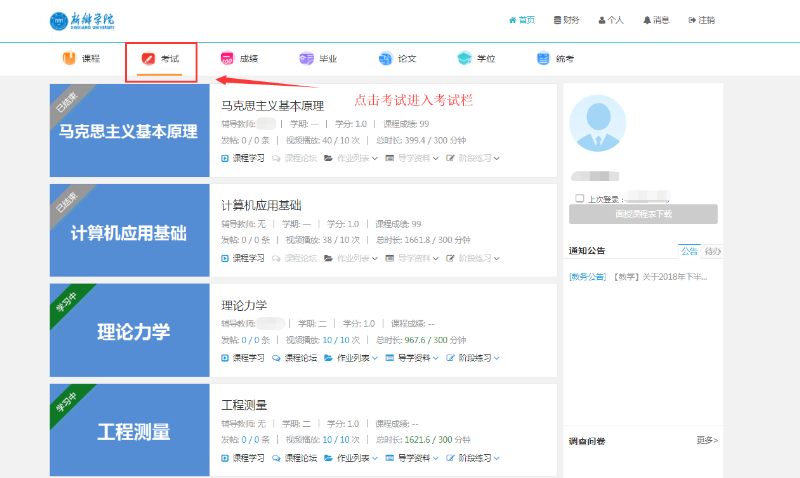Open the 考试 (Exam) navigation tab

[x=161, y=59]
